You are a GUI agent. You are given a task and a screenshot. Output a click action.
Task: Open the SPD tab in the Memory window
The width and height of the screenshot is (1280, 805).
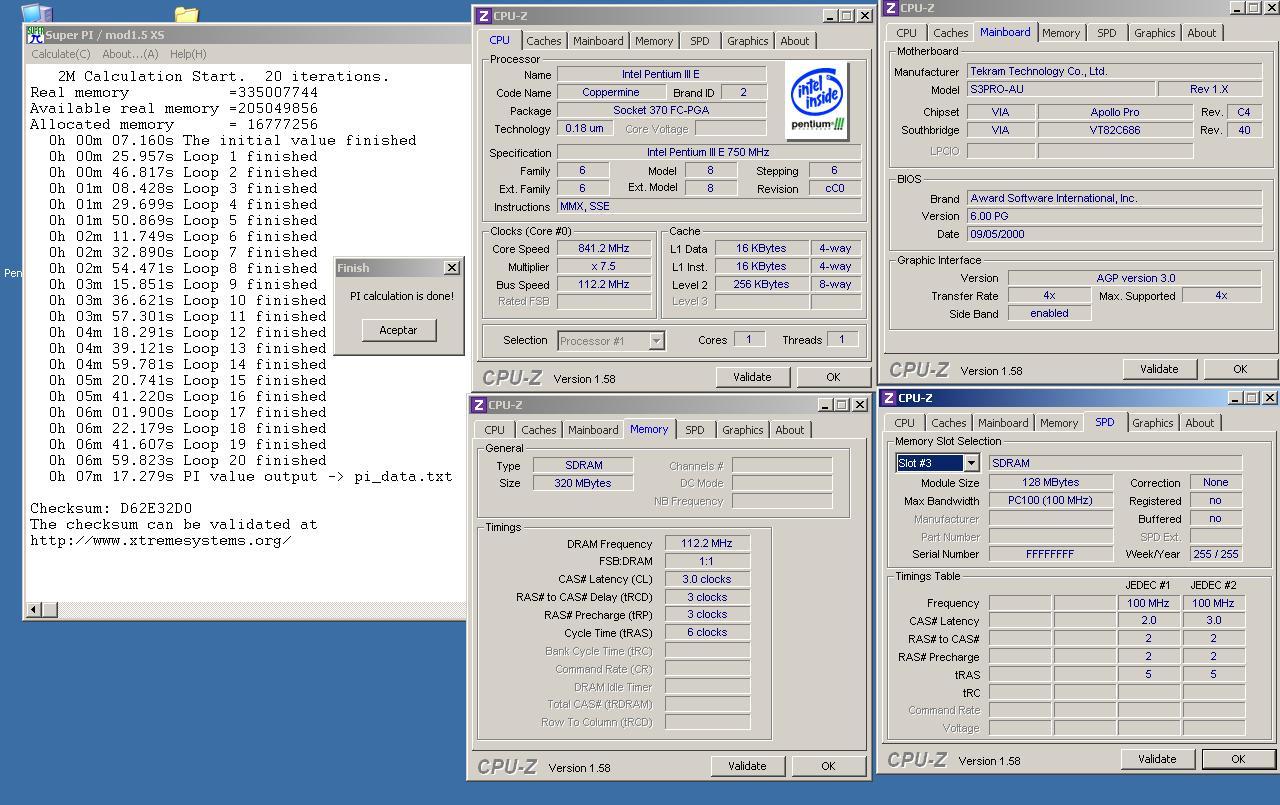click(694, 430)
